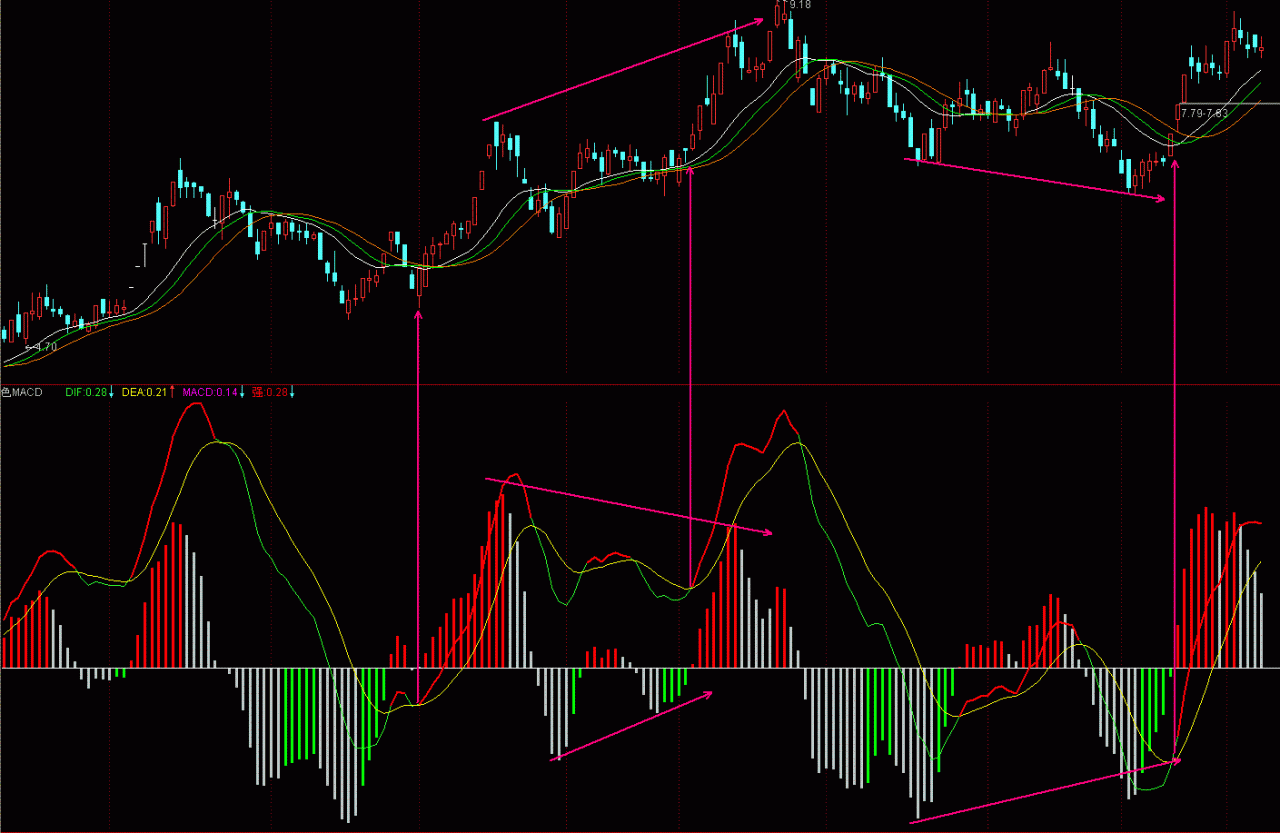Select the 9.18 high price marker

coord(799,6)
